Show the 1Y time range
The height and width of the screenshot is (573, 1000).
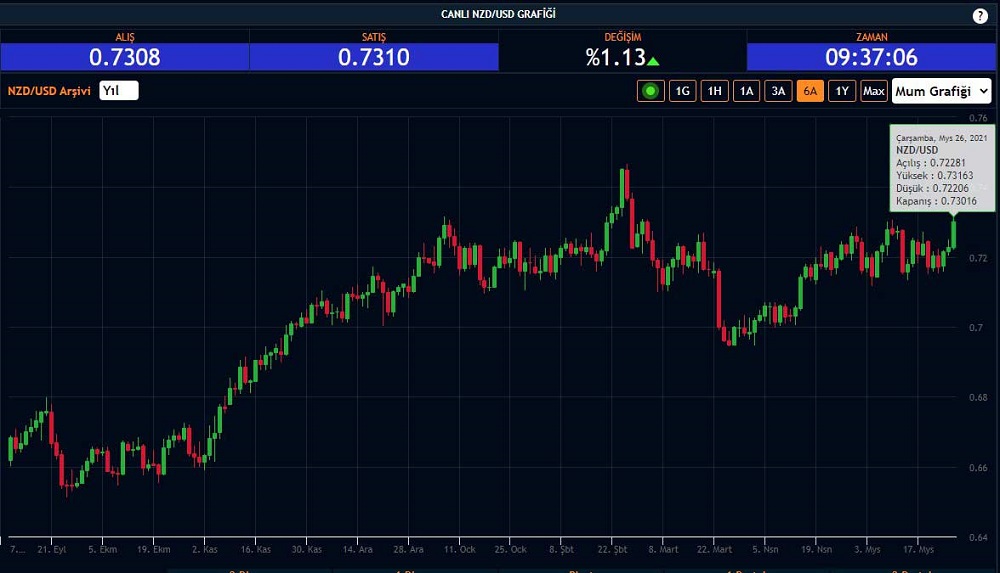click(x=842, y=91)
